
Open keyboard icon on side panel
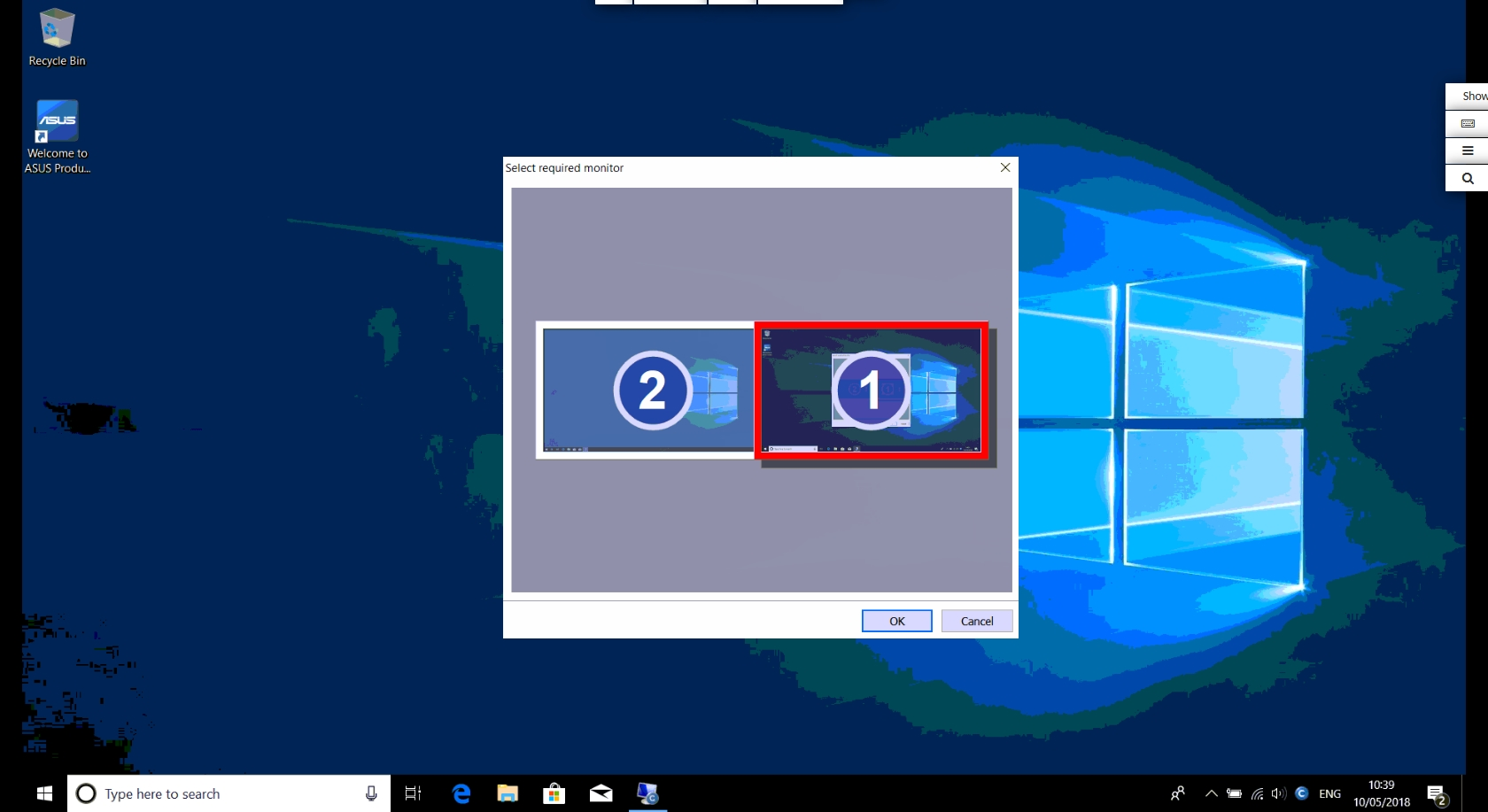pyautogui.click(x=1468, y=123)
